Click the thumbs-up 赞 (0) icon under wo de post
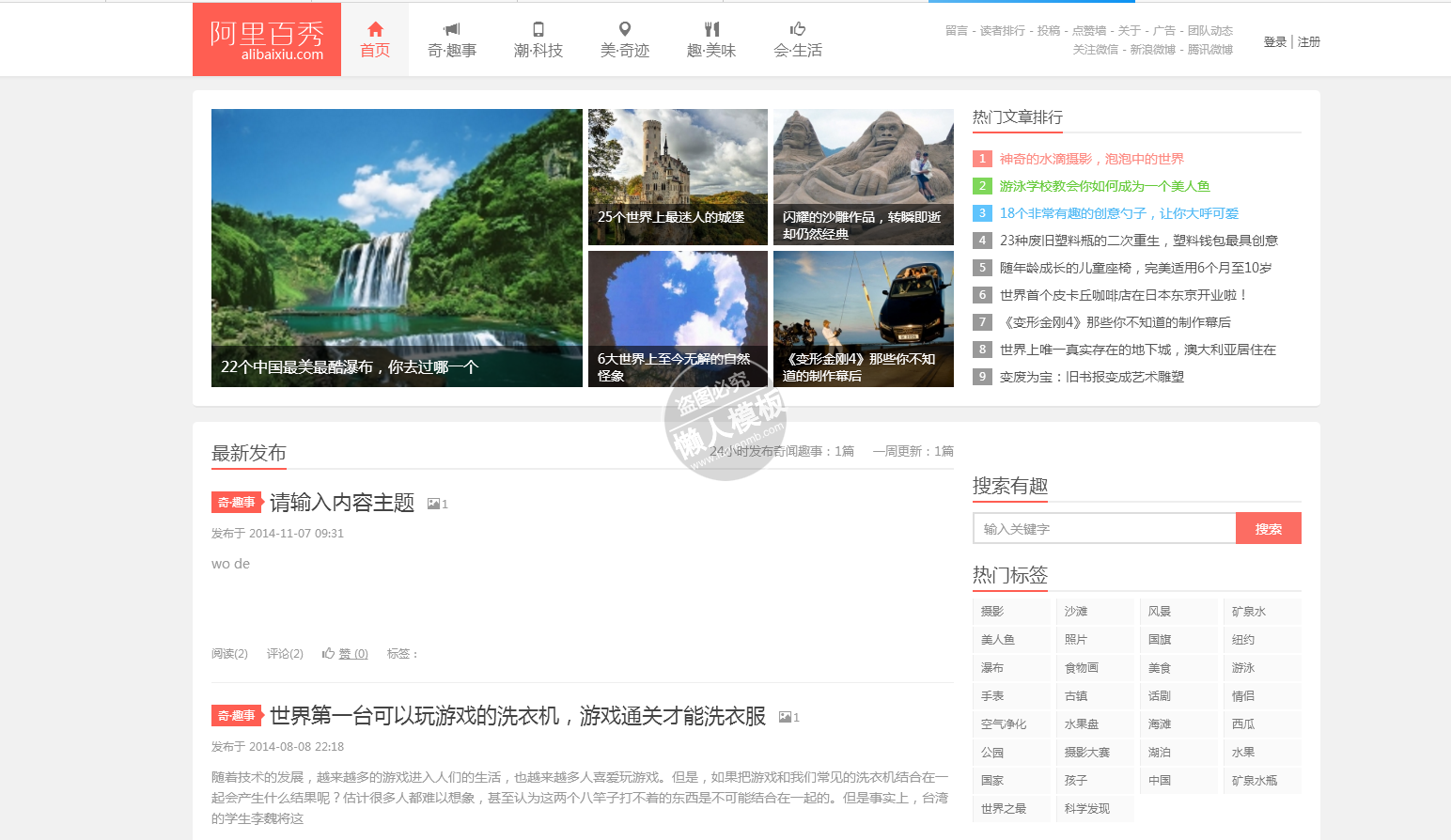 click(328, 653)
